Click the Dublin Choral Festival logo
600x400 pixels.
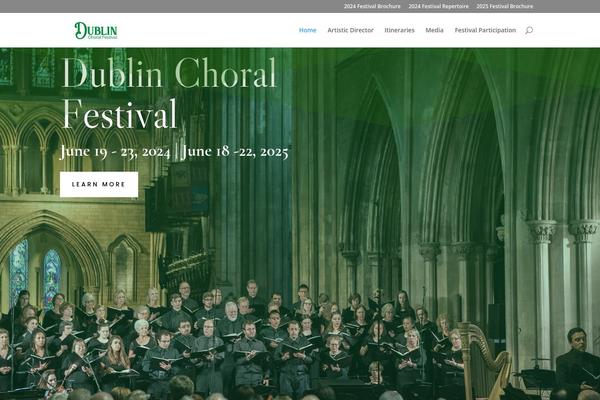pos(96,31)
